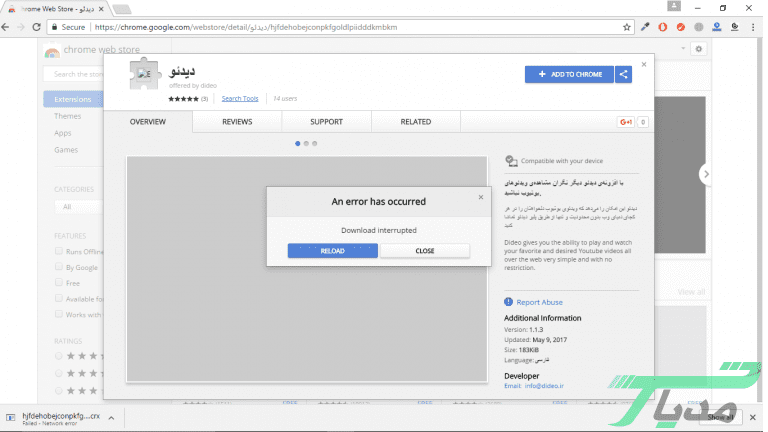The width and height of the screenshot is (768, 432).
Task: Click the Close button in error dialog
Action: [425, 251]
